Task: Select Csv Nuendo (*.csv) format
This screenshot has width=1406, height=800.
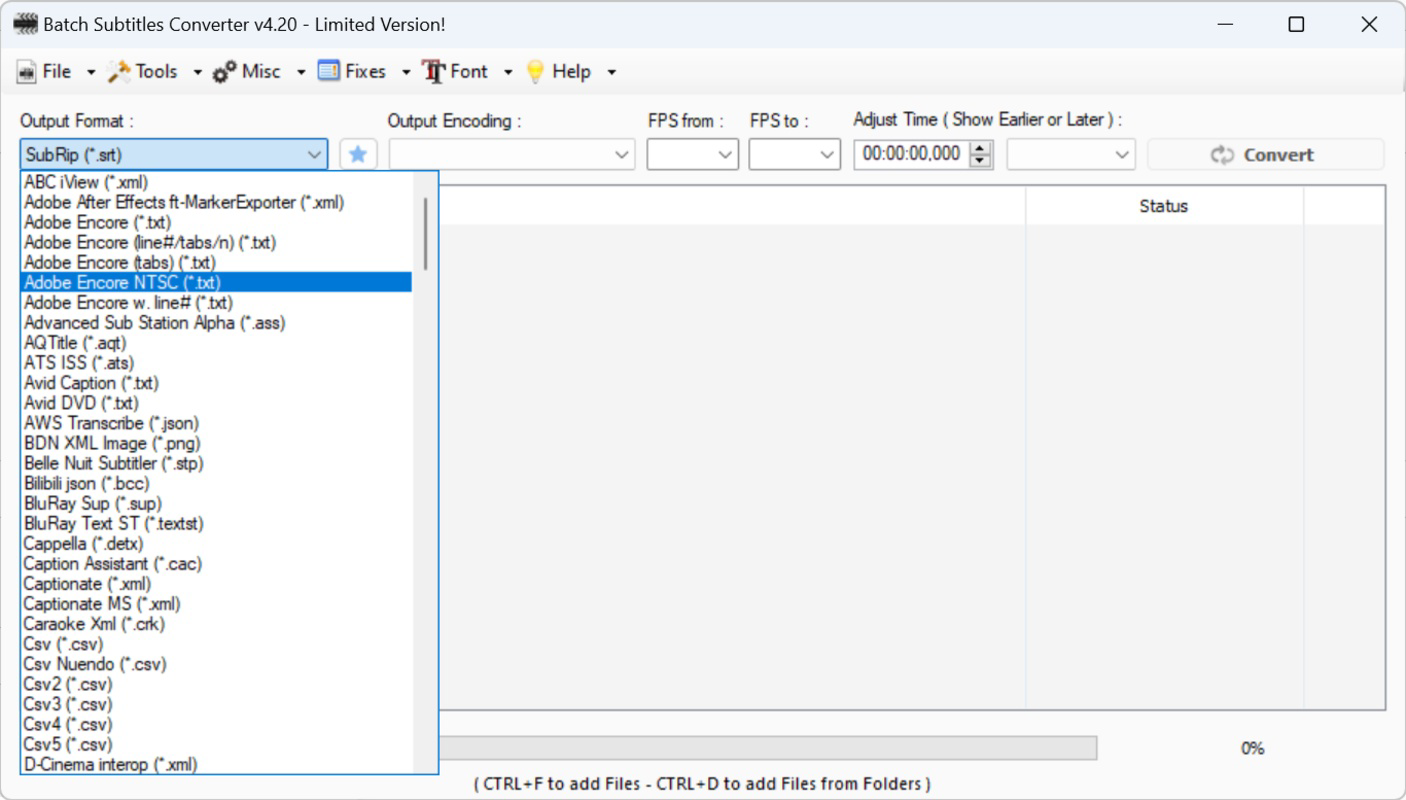Action: 216,664
